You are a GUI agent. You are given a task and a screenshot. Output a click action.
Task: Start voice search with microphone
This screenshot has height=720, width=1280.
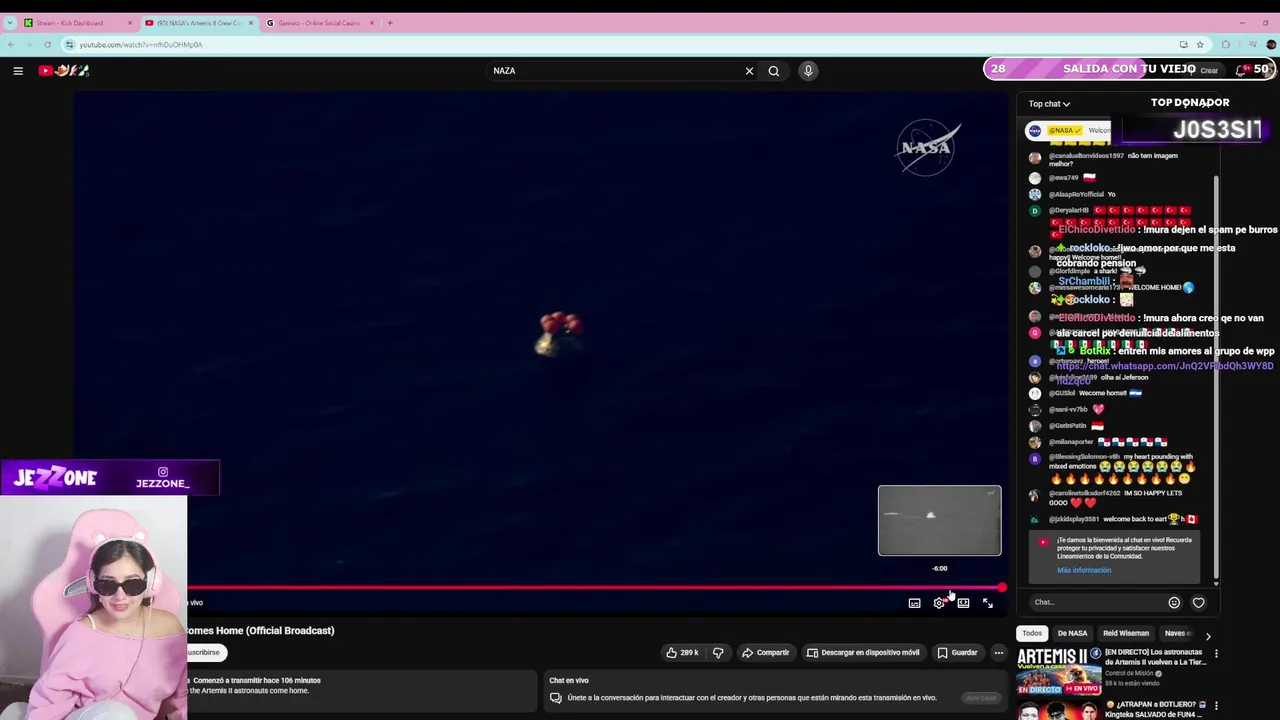click(x=808, y=71)
